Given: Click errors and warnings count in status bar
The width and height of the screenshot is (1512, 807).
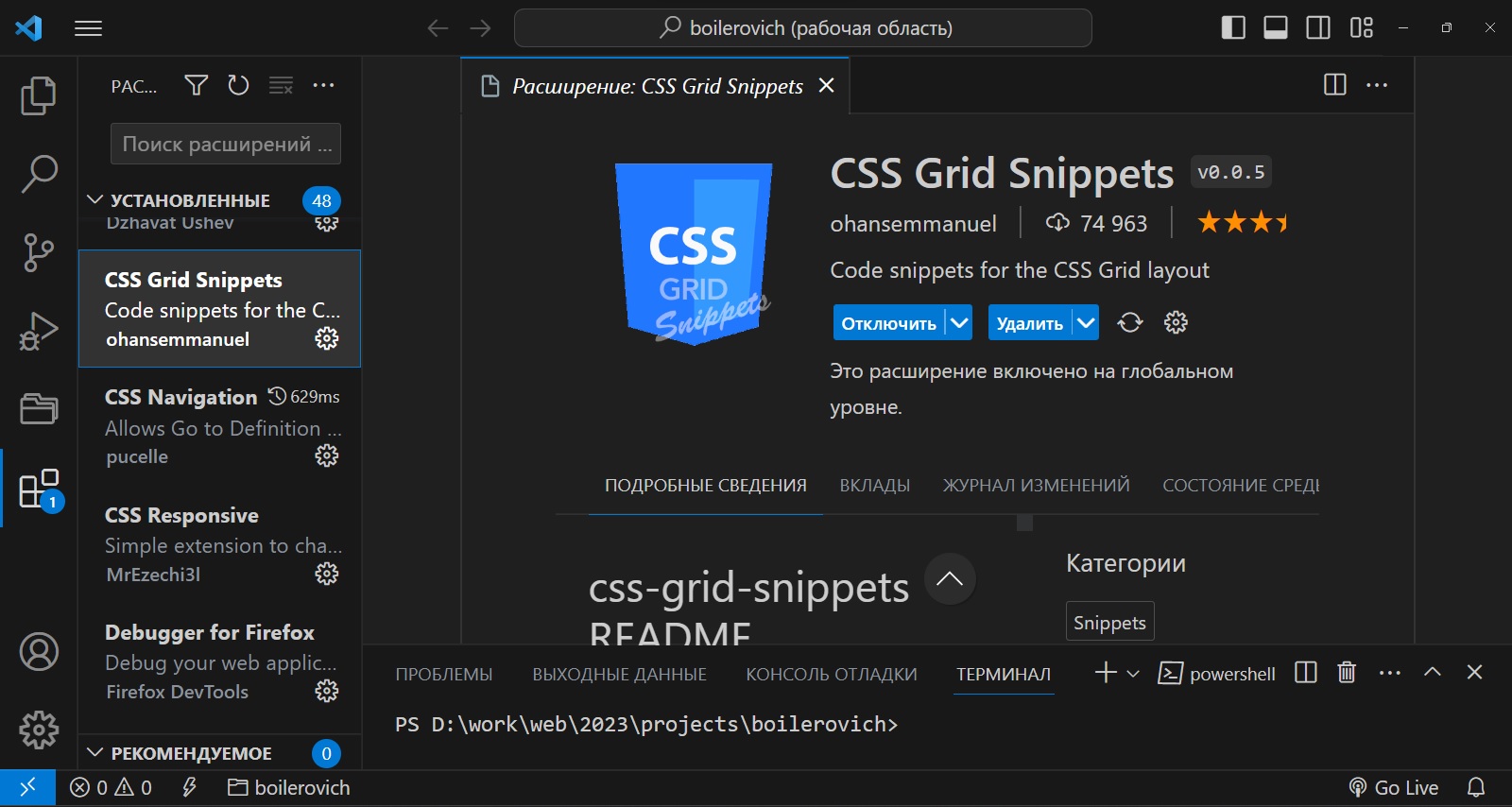Looking at the screenshot, I should click(x=112, y=787).
